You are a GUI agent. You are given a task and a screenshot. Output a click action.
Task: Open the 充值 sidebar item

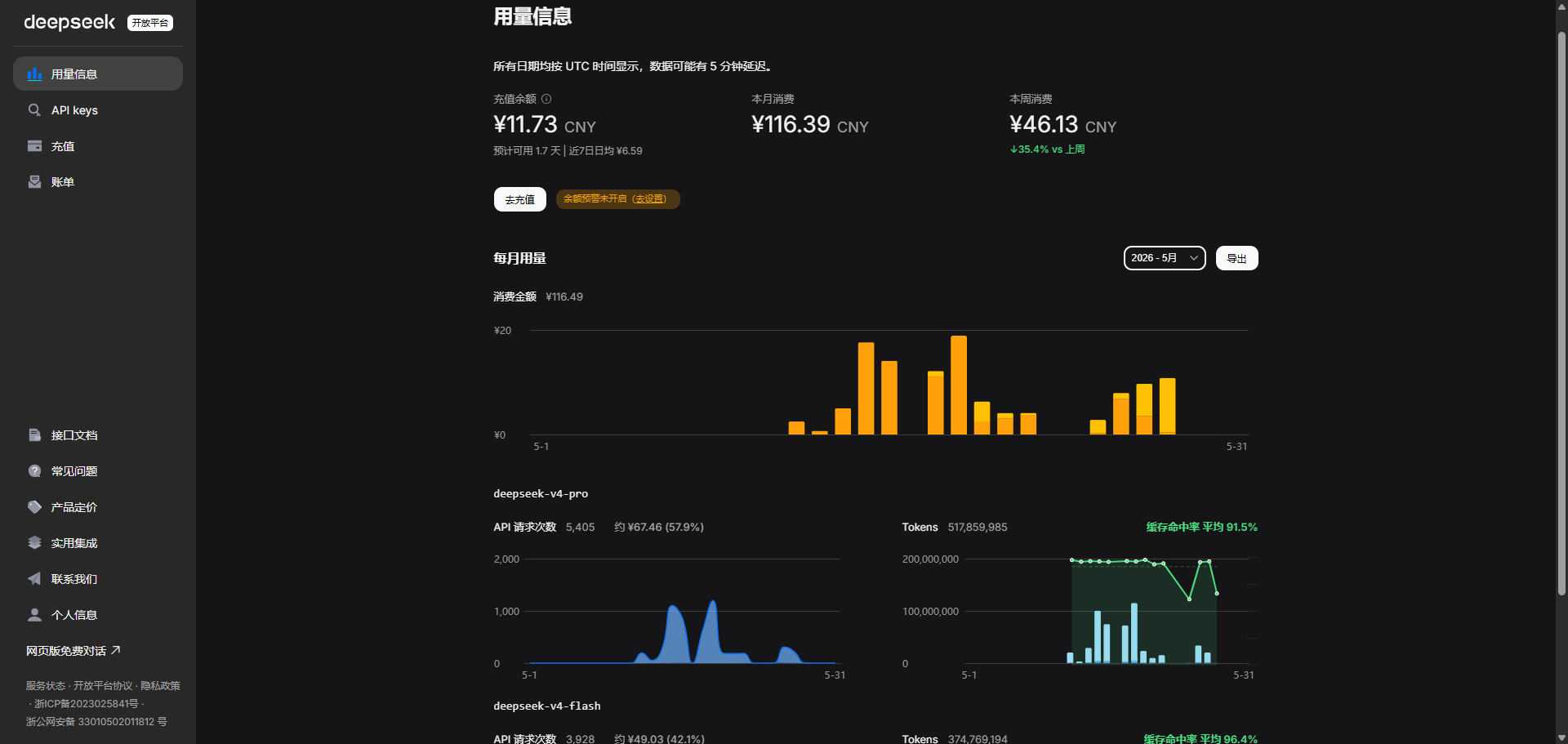coord(98,146)
